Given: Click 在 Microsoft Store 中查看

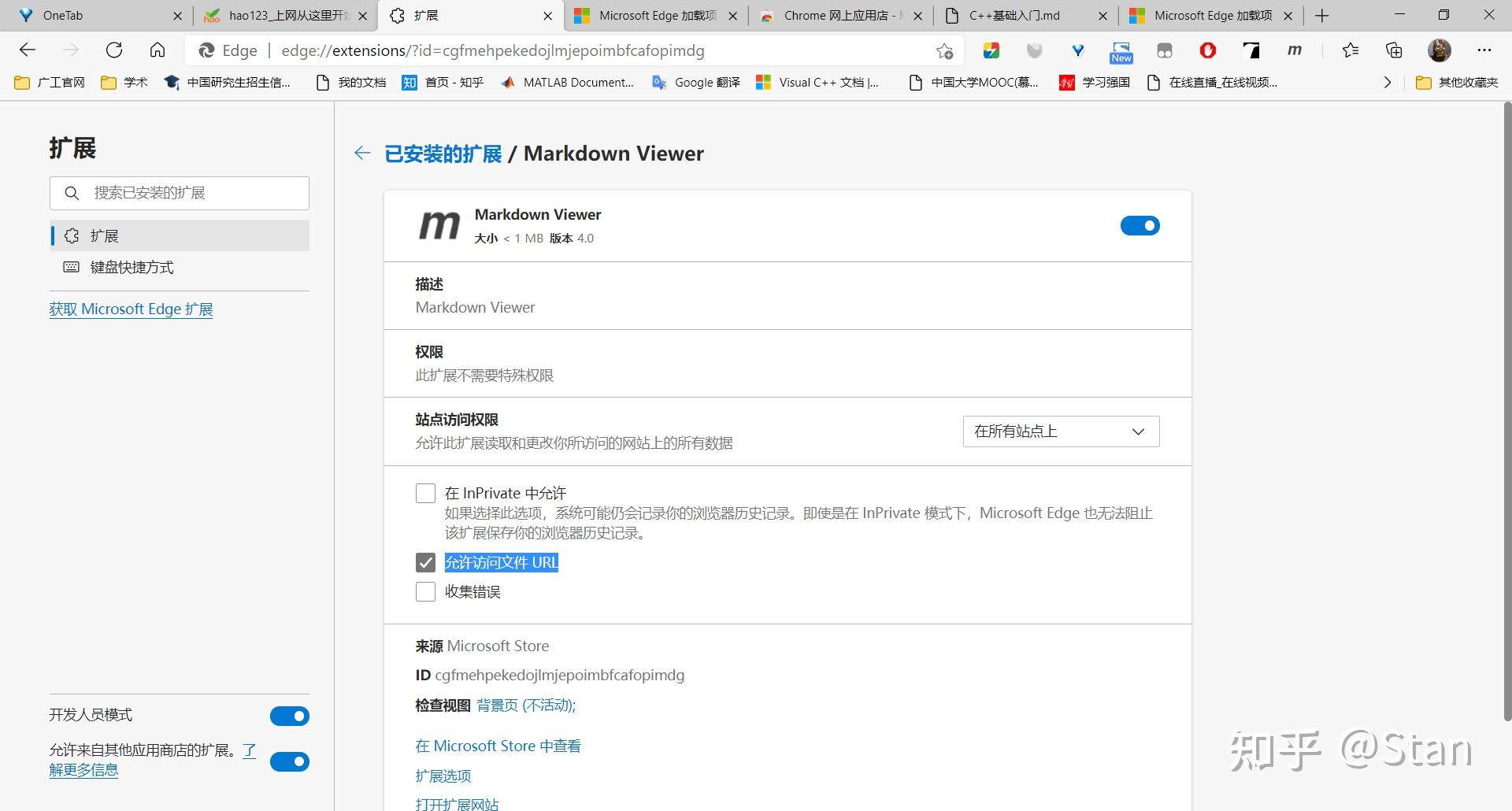Looking at the screenshot, I should click(498, 746).
